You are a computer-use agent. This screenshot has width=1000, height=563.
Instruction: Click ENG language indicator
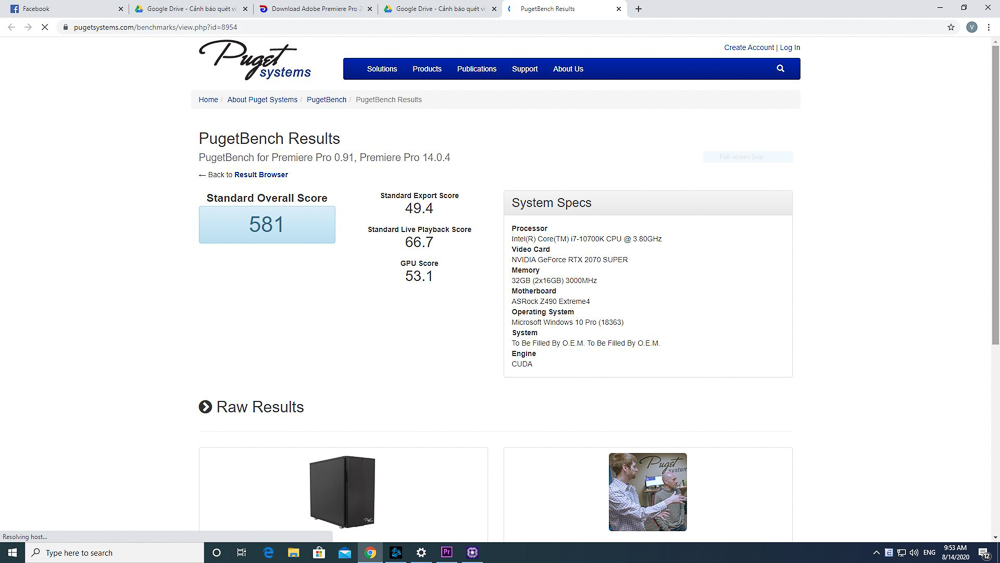pos(929,552)
